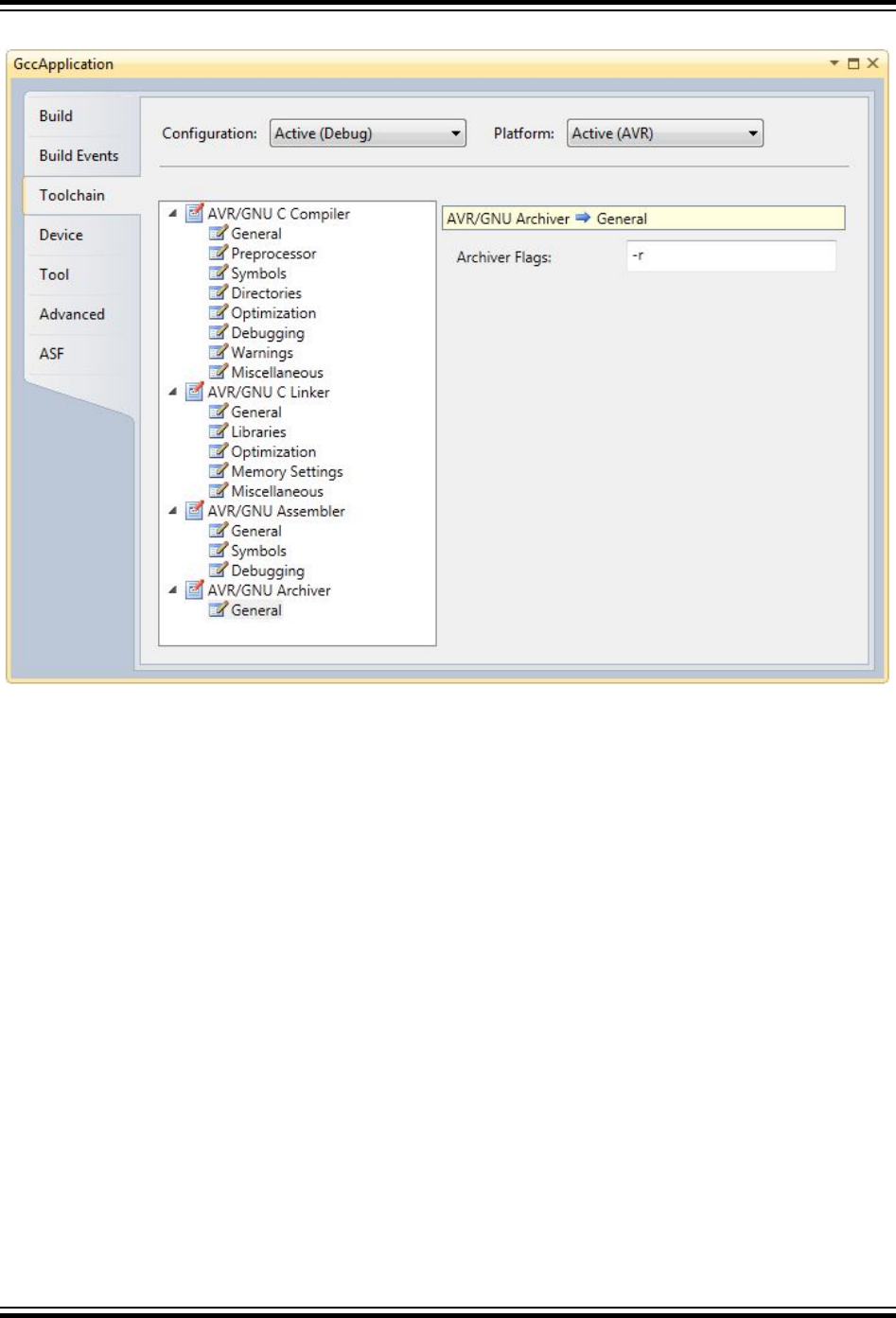896x1318 pixels.
Task: Click the icon beside Directories
Action: 218,292
